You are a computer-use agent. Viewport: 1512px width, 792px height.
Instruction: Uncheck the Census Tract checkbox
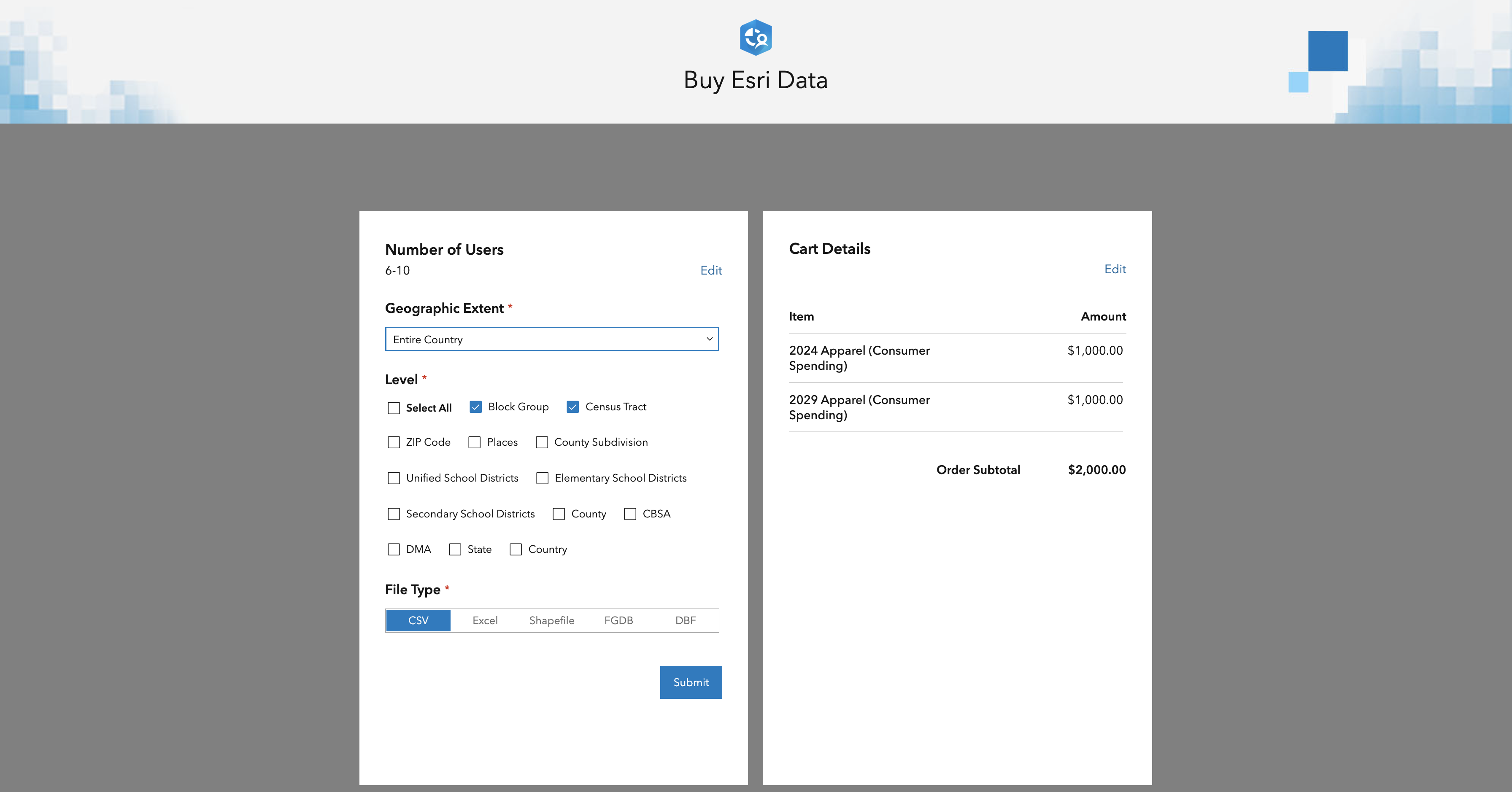coord(572,407)
